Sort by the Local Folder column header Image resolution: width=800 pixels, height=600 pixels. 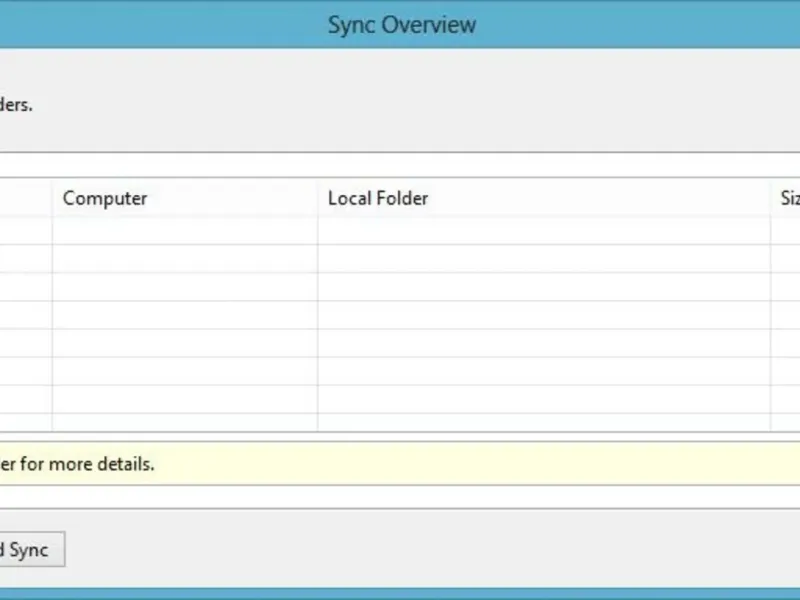544,198
